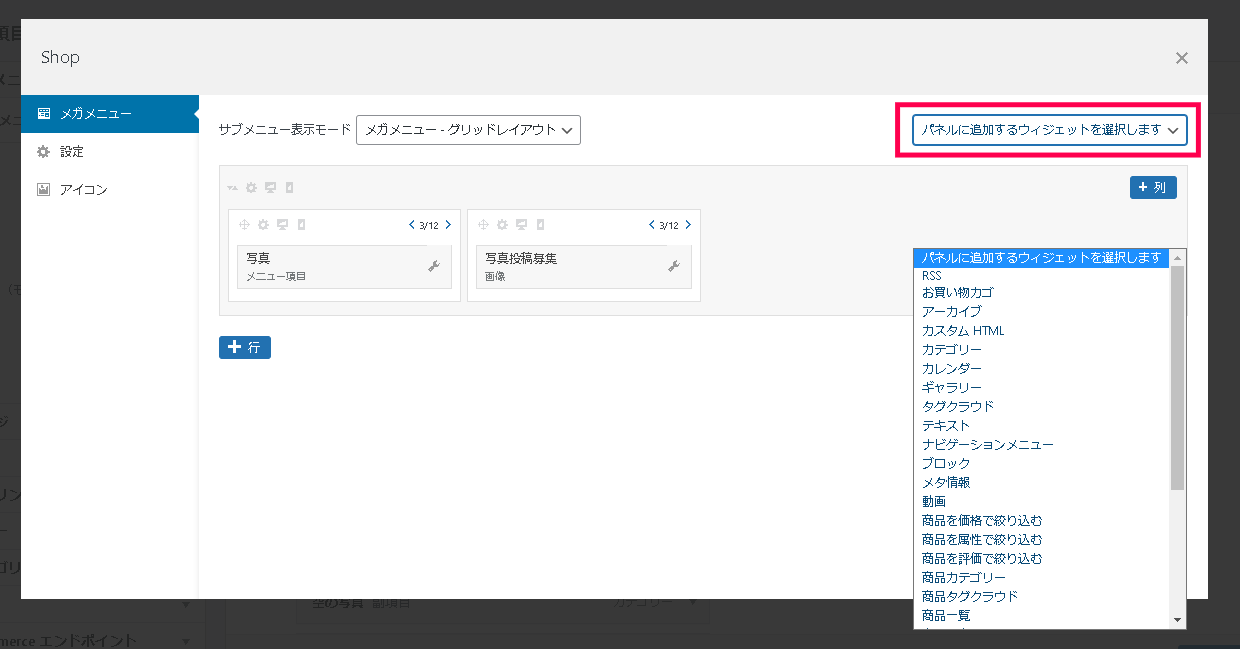This screenshot has height=649, width=1240.
Task: Decrease width of 写真 column
Action: click(412, 225)
